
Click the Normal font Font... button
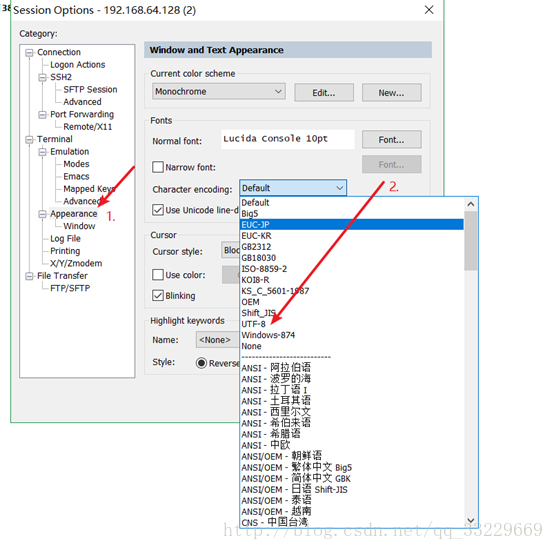pyautogui.click(x=391, y=140)
